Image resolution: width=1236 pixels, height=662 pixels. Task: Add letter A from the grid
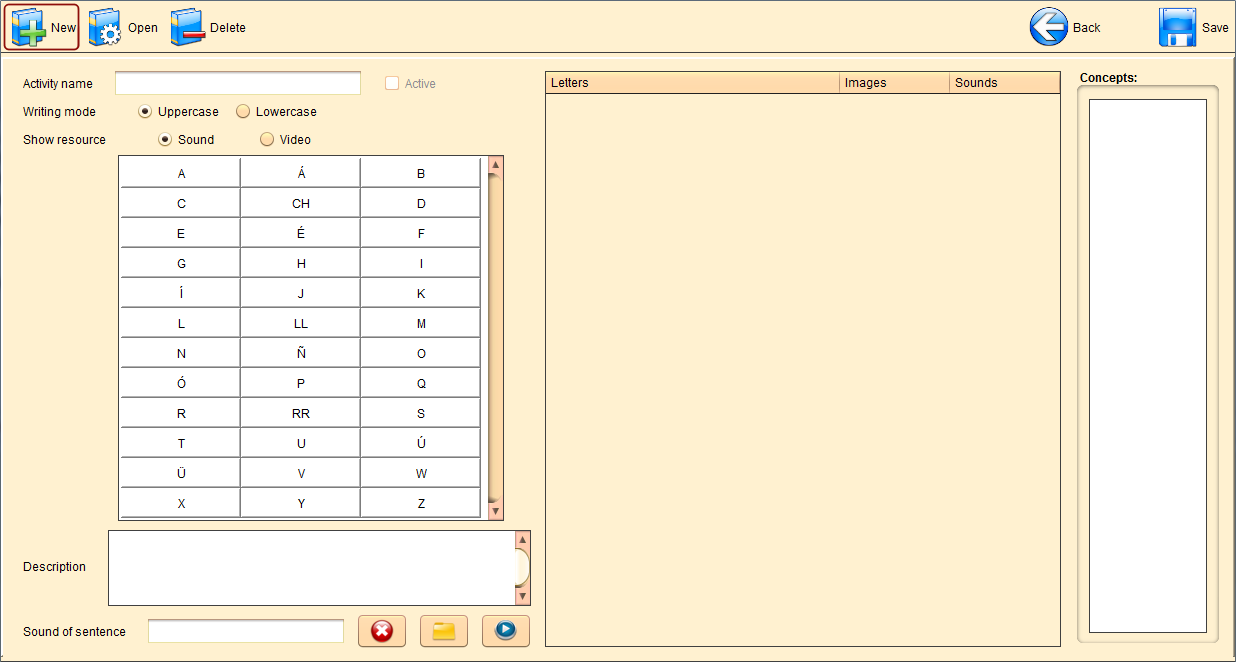(x=181, y=173)
